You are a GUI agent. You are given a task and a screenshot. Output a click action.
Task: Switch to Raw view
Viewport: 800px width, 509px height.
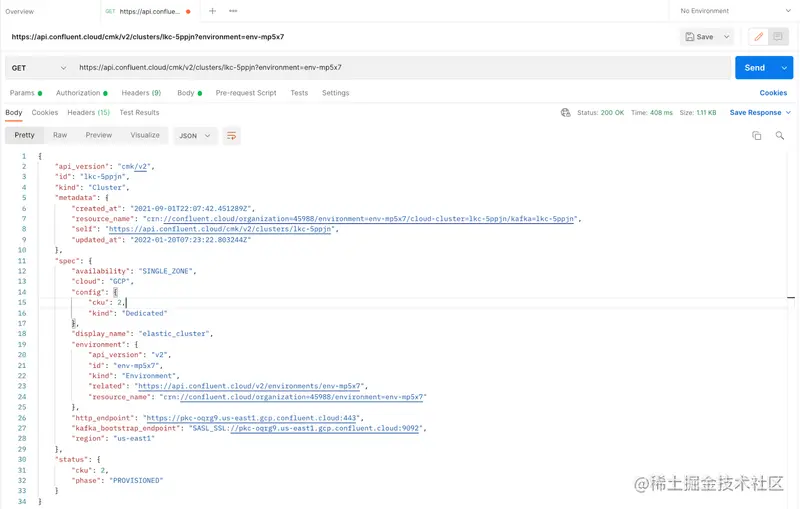[60, 135]
